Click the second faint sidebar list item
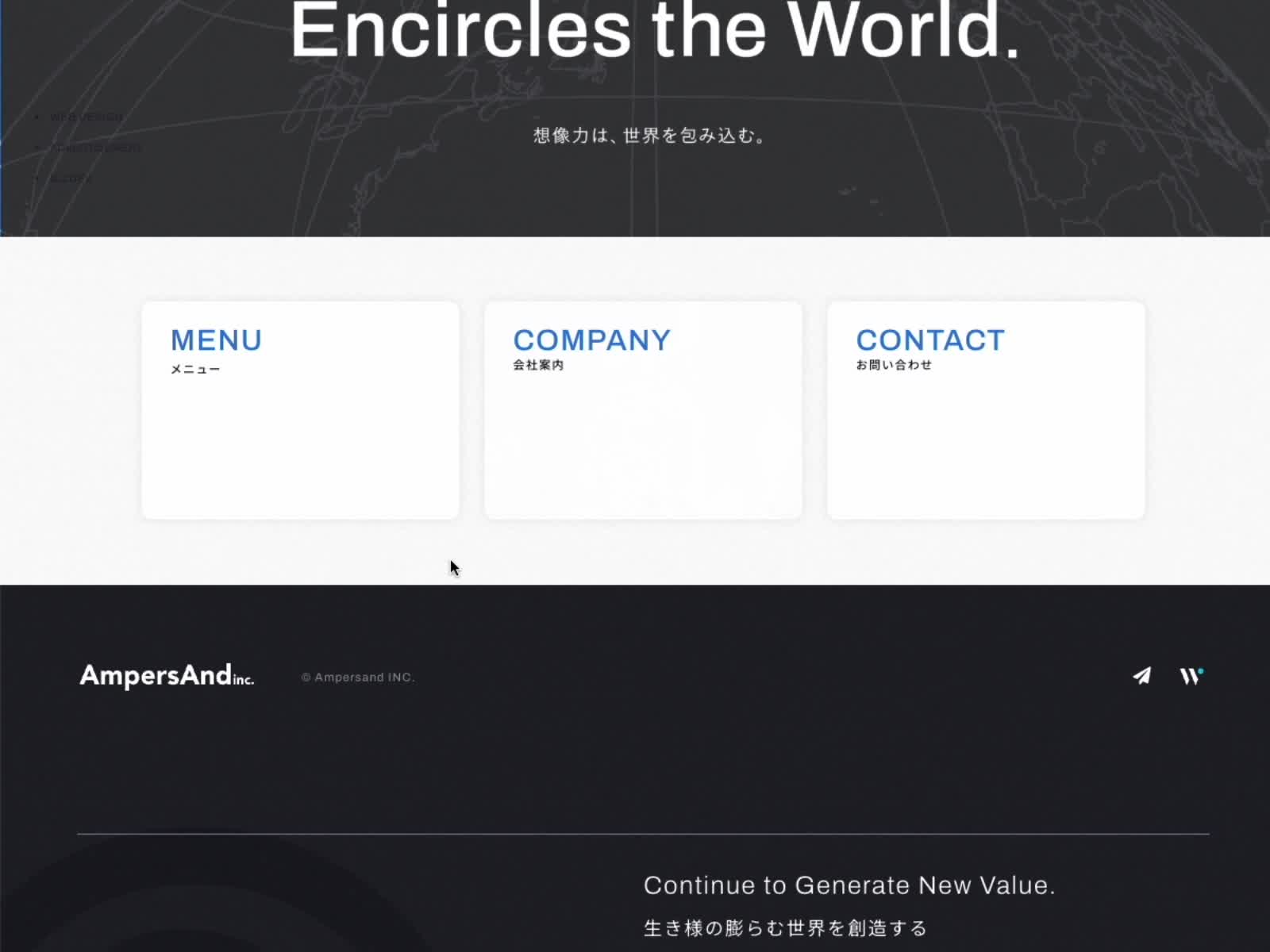This screenshot has width=1270, height=952. pos(95,148)
